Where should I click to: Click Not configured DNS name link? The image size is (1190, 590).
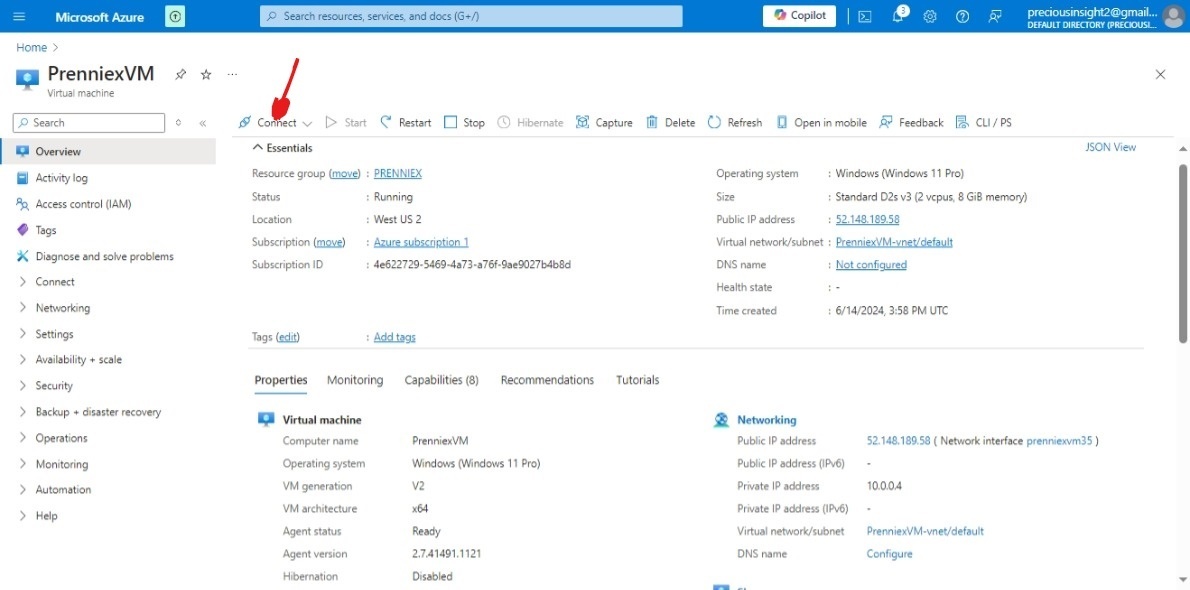[871, 265]
